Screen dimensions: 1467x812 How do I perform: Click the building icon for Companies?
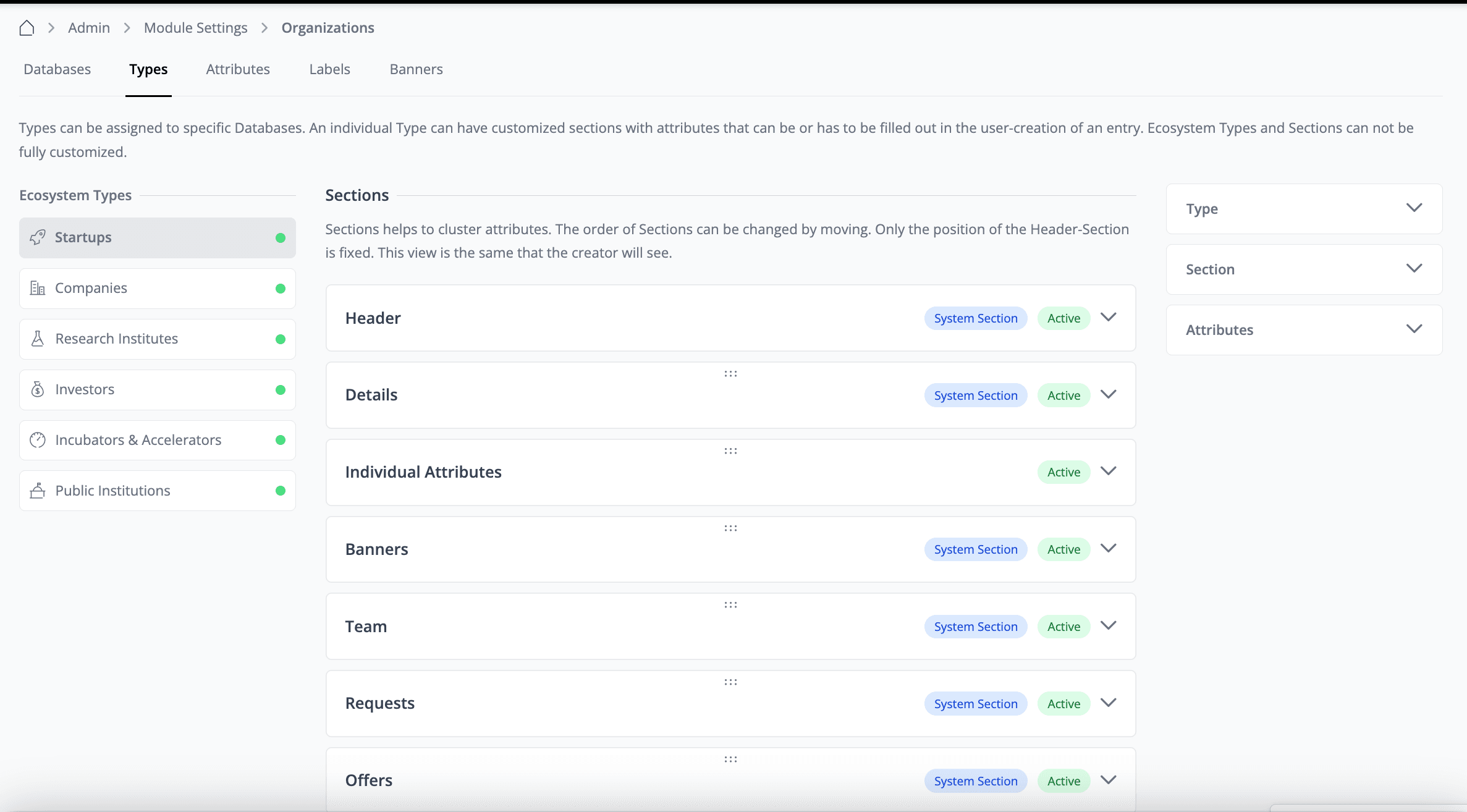coord(38,288)
